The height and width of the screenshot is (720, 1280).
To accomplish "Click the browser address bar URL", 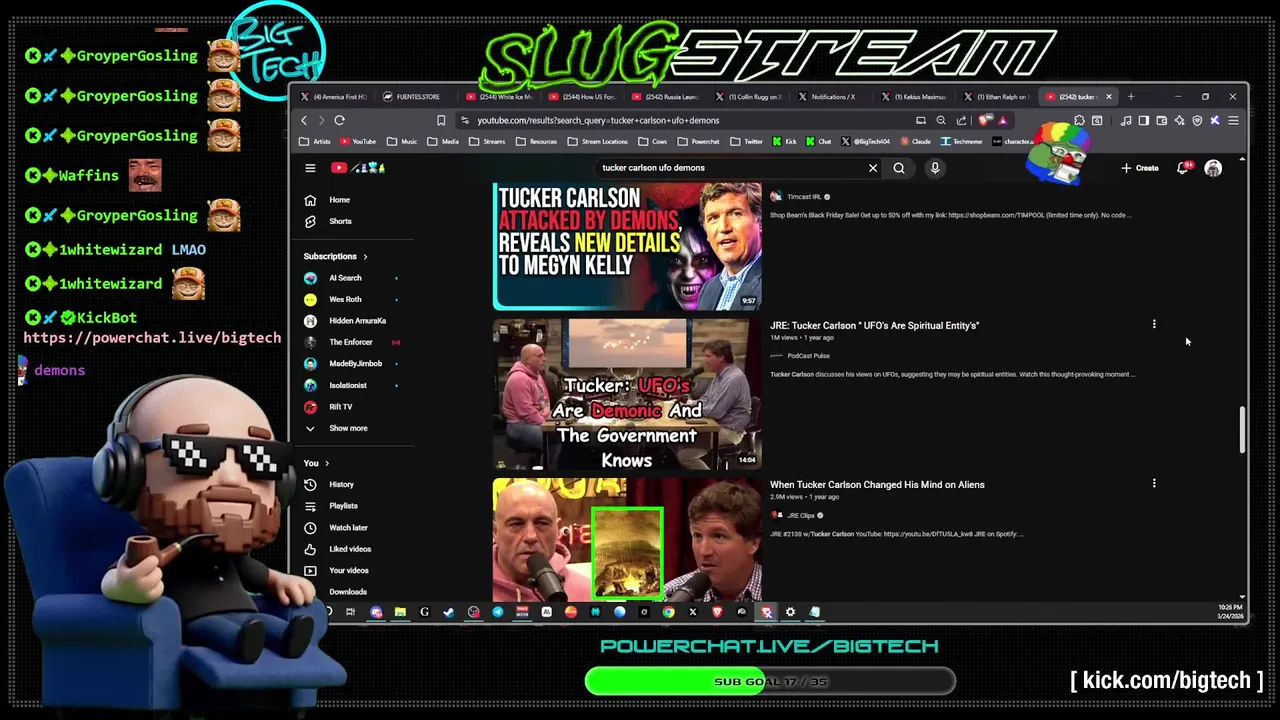I will (x=598, y=121).
